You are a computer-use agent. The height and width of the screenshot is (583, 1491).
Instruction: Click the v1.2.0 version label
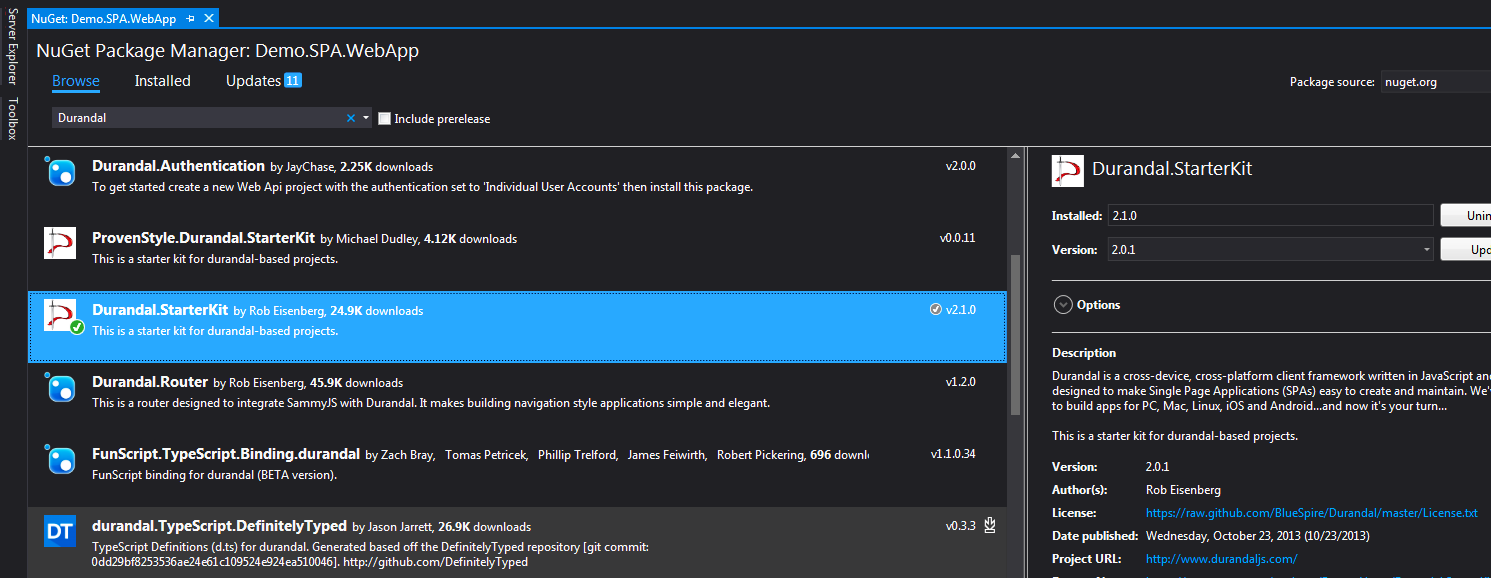[x=960, y=382]
